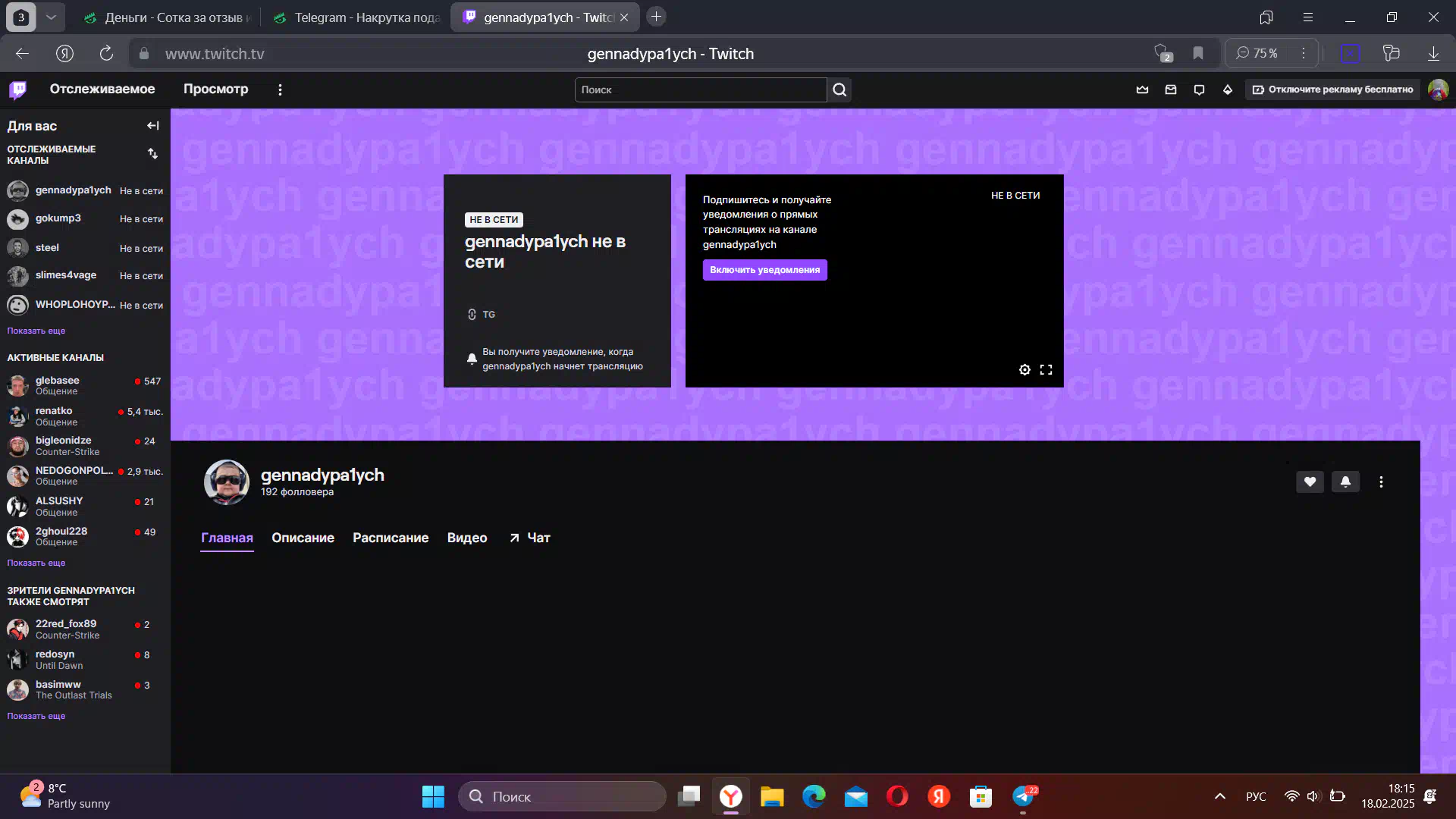Expand the tab group dropdown arrow

click(51, 17)
